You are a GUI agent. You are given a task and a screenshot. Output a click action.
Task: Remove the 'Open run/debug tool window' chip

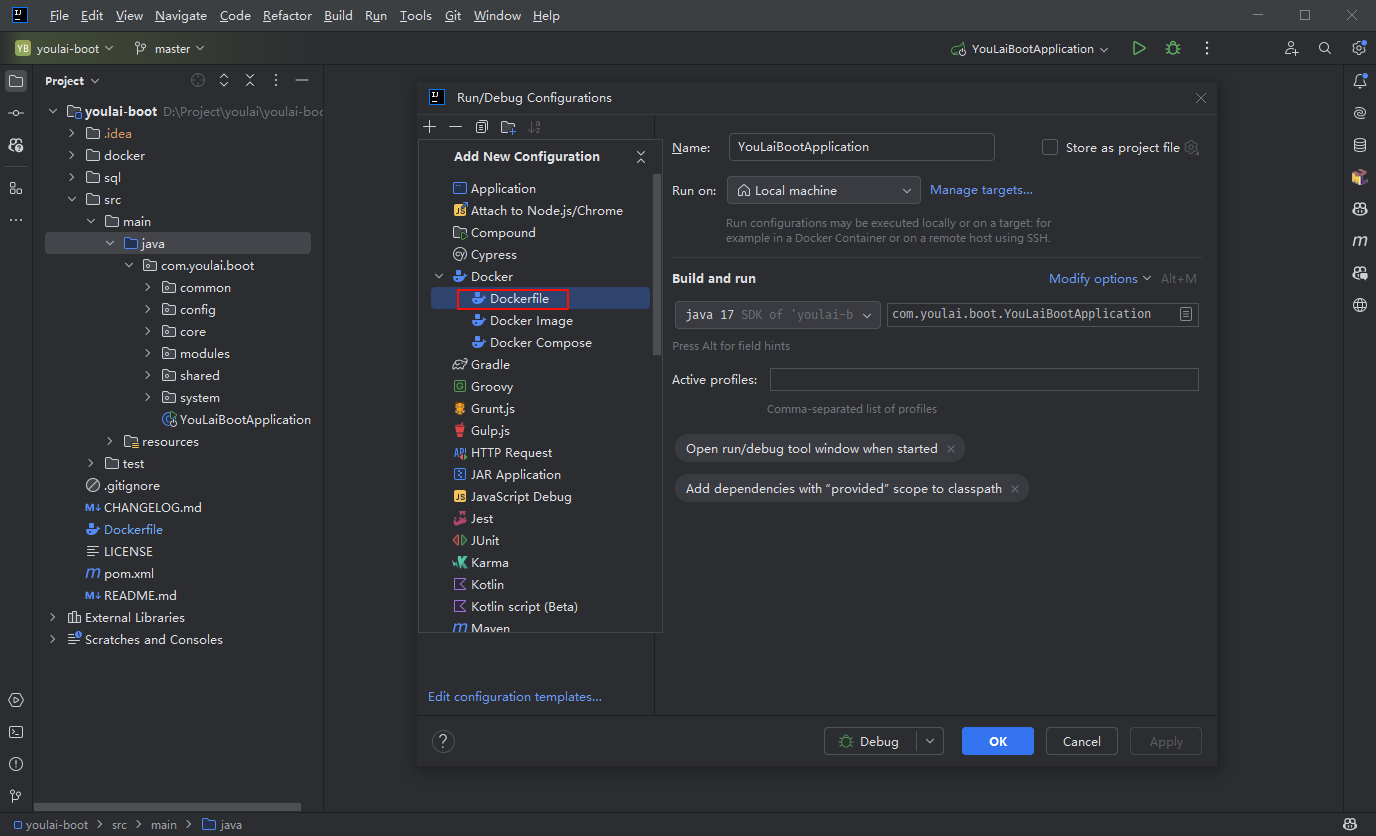click(x=951, y=449)
